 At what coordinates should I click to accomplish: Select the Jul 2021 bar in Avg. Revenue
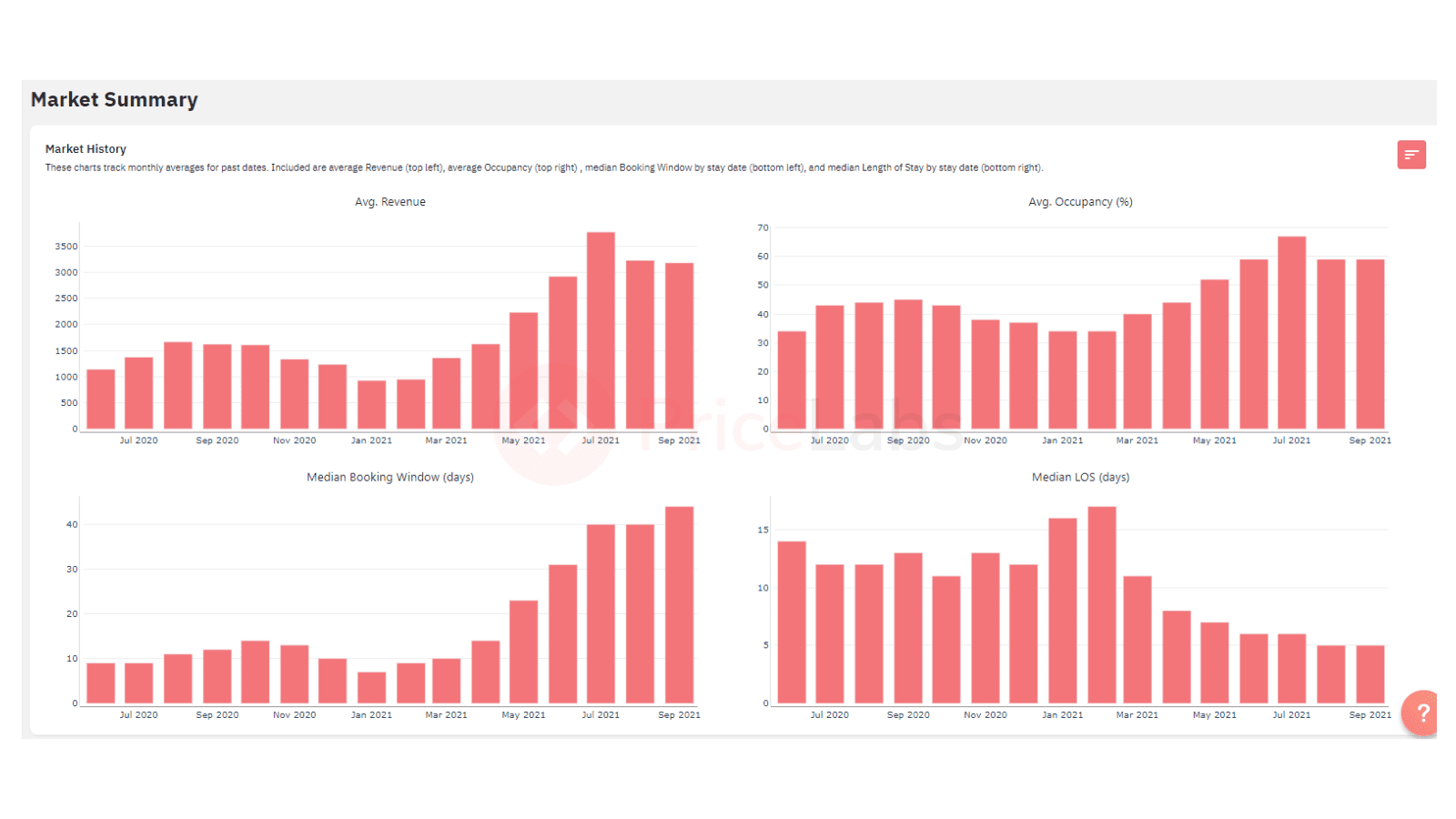coord(601,330)
